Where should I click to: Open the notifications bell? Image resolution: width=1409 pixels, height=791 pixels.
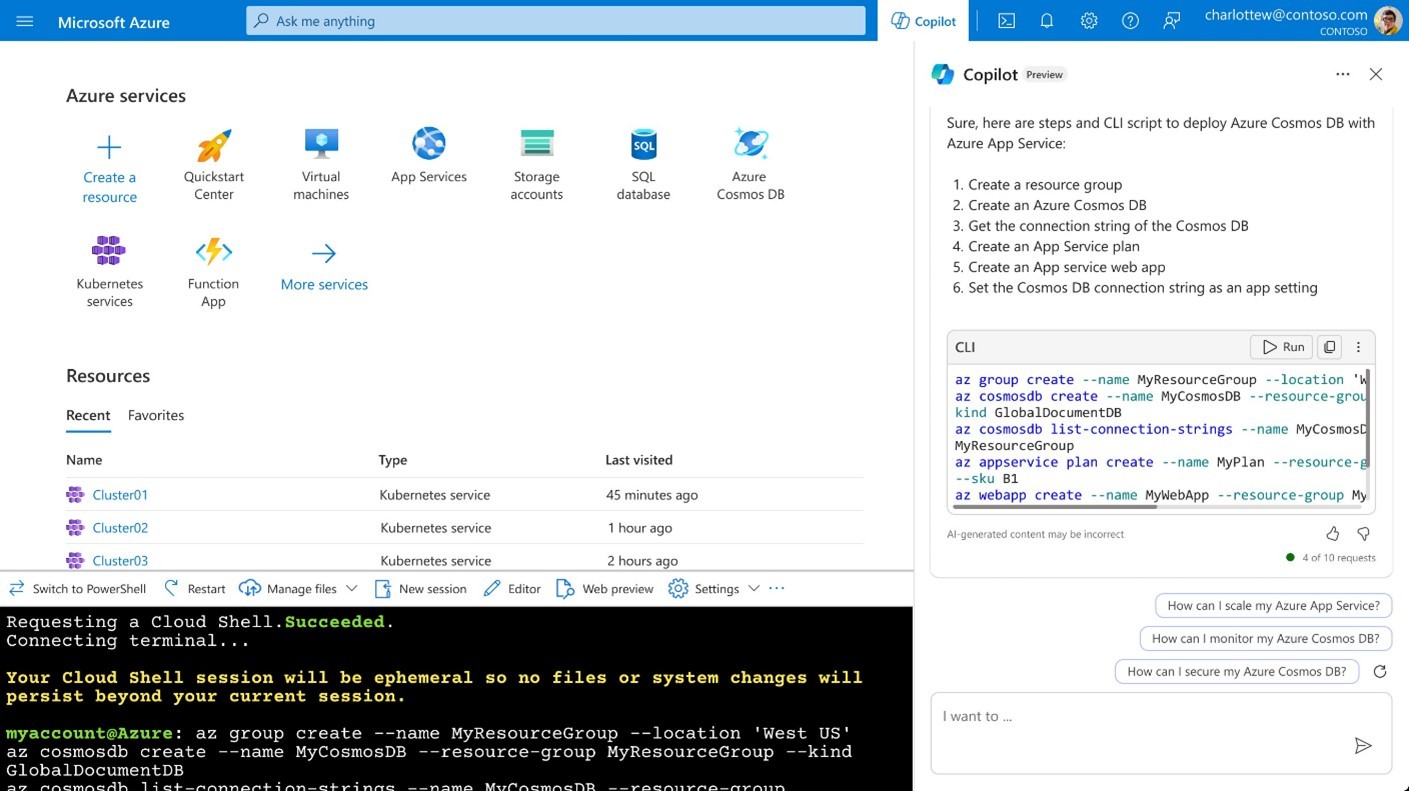pyautogui.click(x=1047, y=20)
